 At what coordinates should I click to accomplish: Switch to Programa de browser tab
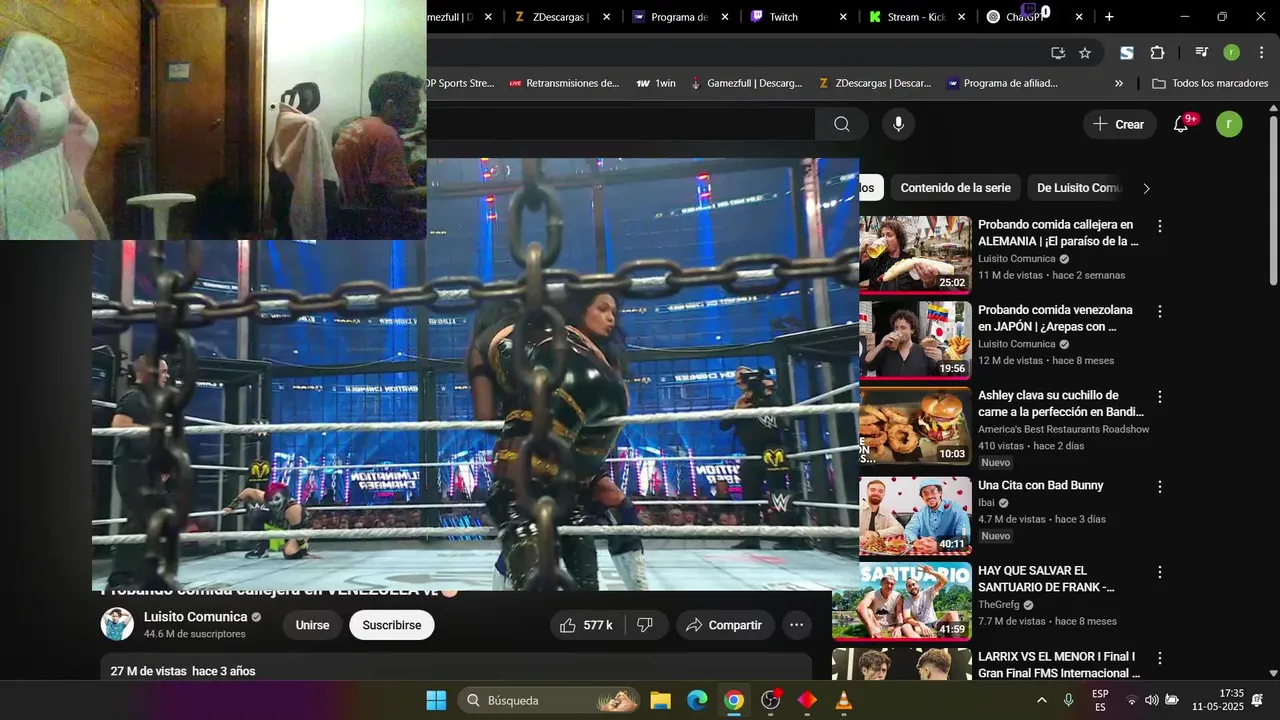[679, 16]
